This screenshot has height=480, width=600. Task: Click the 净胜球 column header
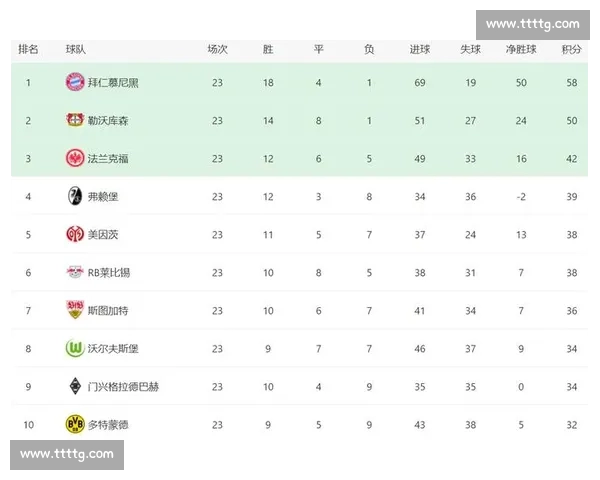coord(521,49)
